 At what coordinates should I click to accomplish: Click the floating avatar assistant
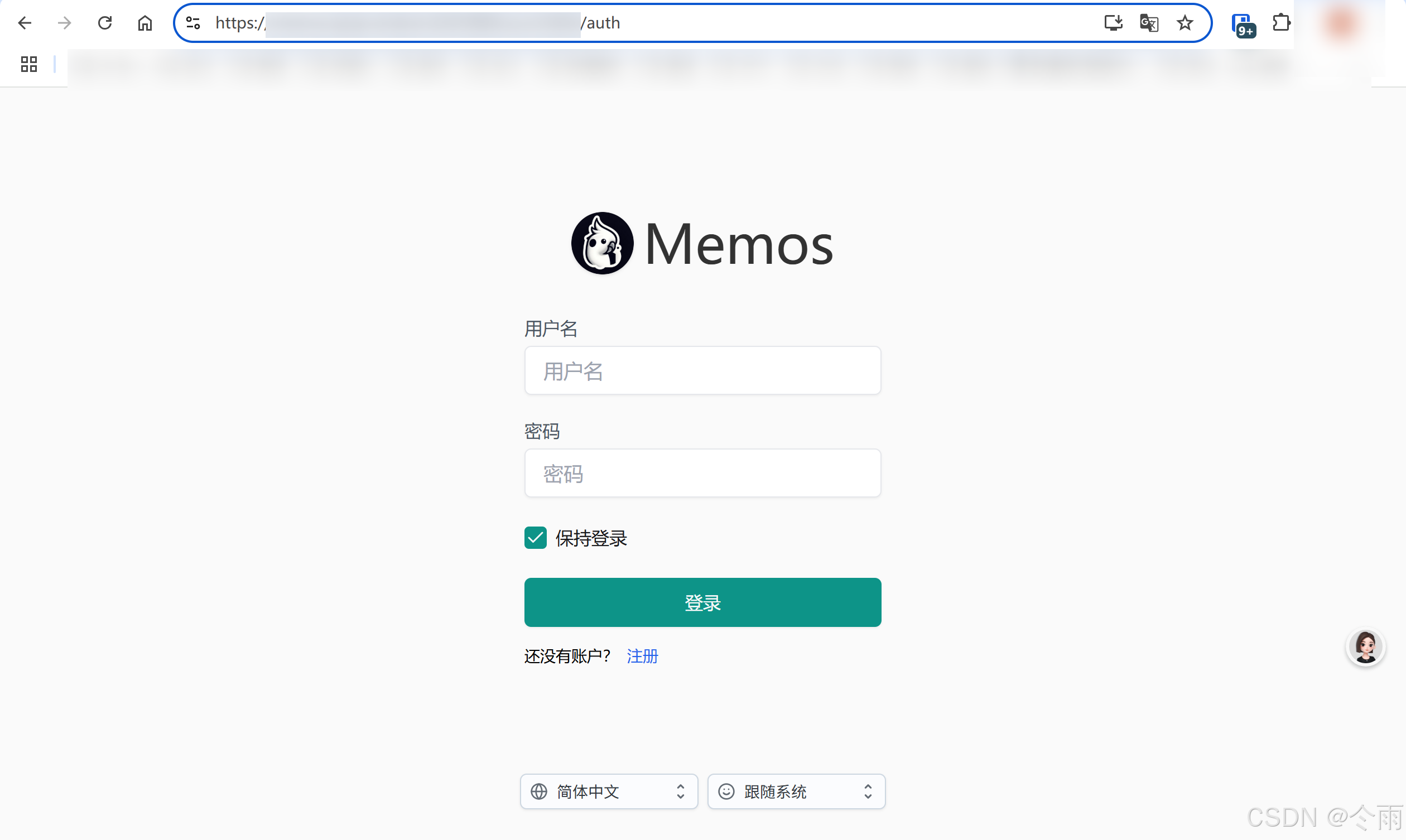pyautogui.click(x=1365, y=647)
